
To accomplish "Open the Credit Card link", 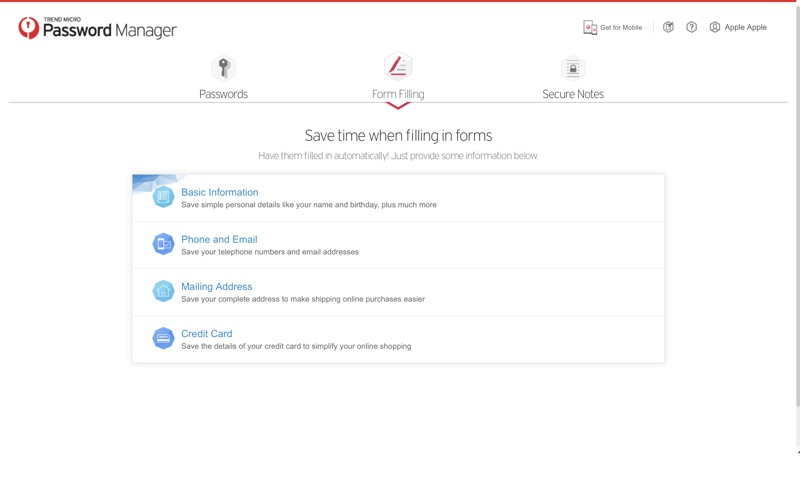I will [x=207, y=334].
